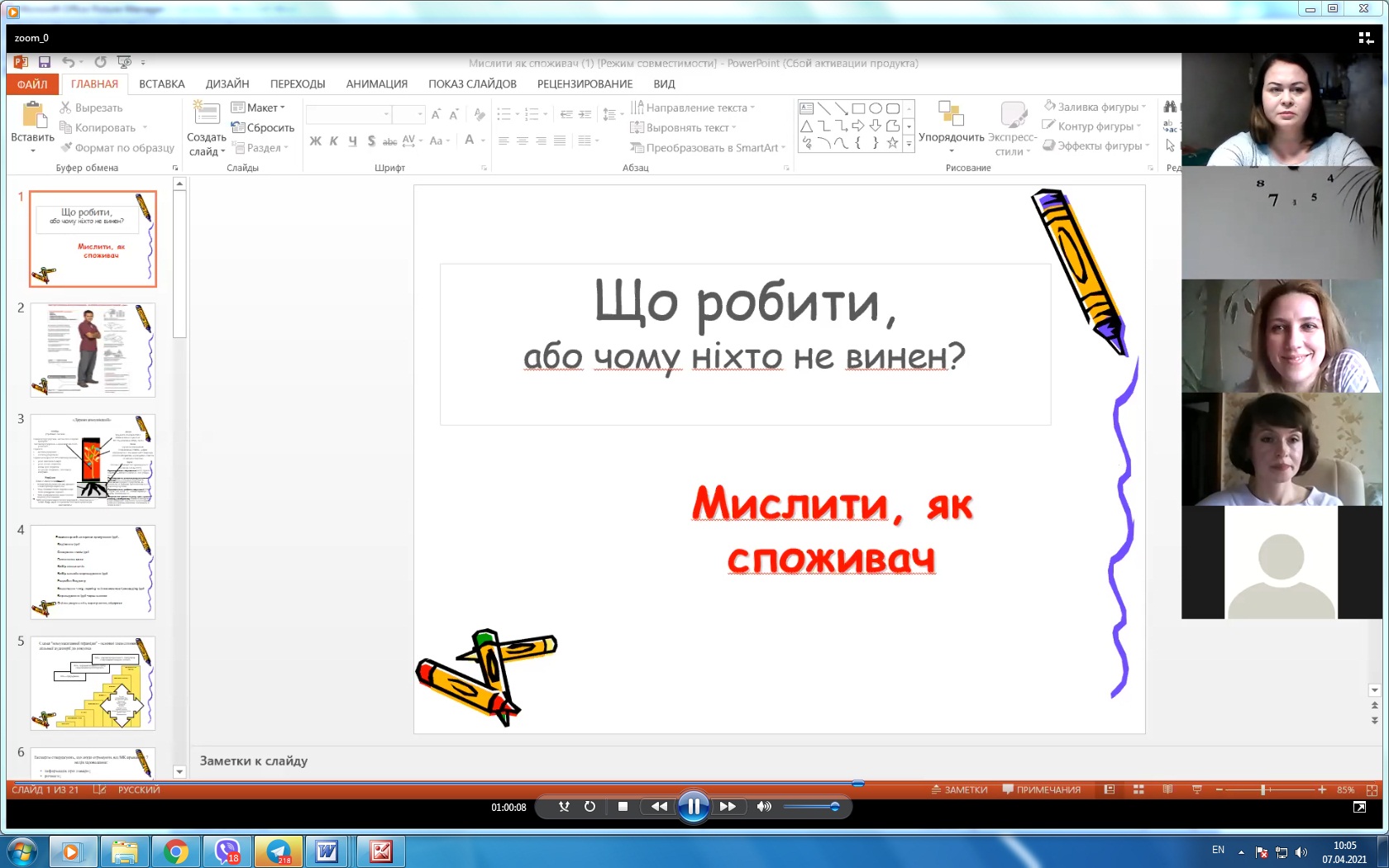Click the fast forward button
Viewport: 1389px width, 868px height.
pos(728,807)
